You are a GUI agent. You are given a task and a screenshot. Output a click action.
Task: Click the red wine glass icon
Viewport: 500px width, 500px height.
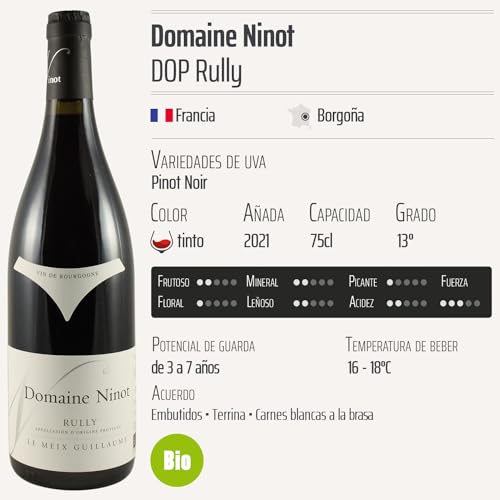(162, 241)
